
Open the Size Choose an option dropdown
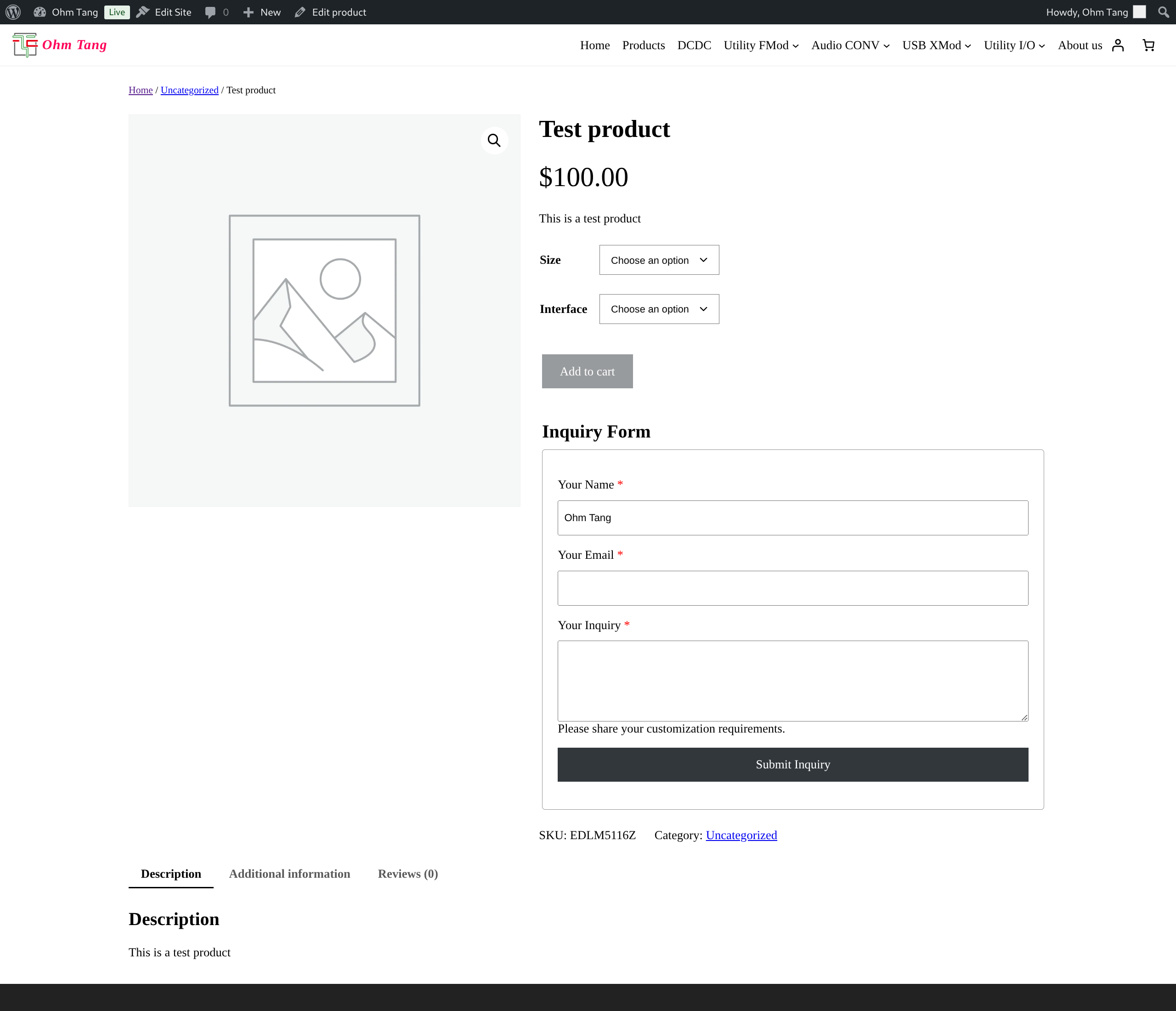click(658, 260)
